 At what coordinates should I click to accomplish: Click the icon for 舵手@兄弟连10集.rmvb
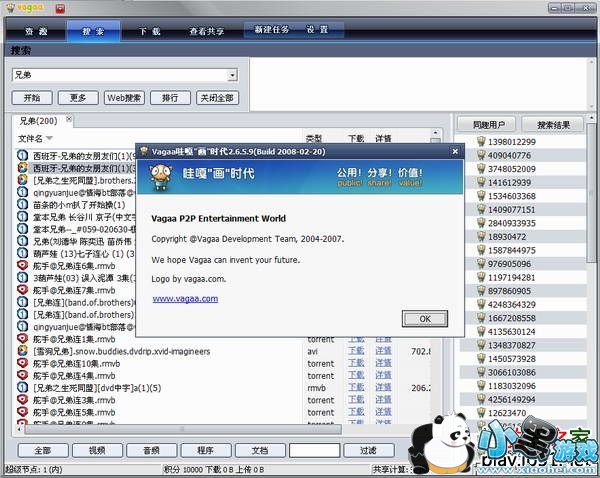(23, 363)
